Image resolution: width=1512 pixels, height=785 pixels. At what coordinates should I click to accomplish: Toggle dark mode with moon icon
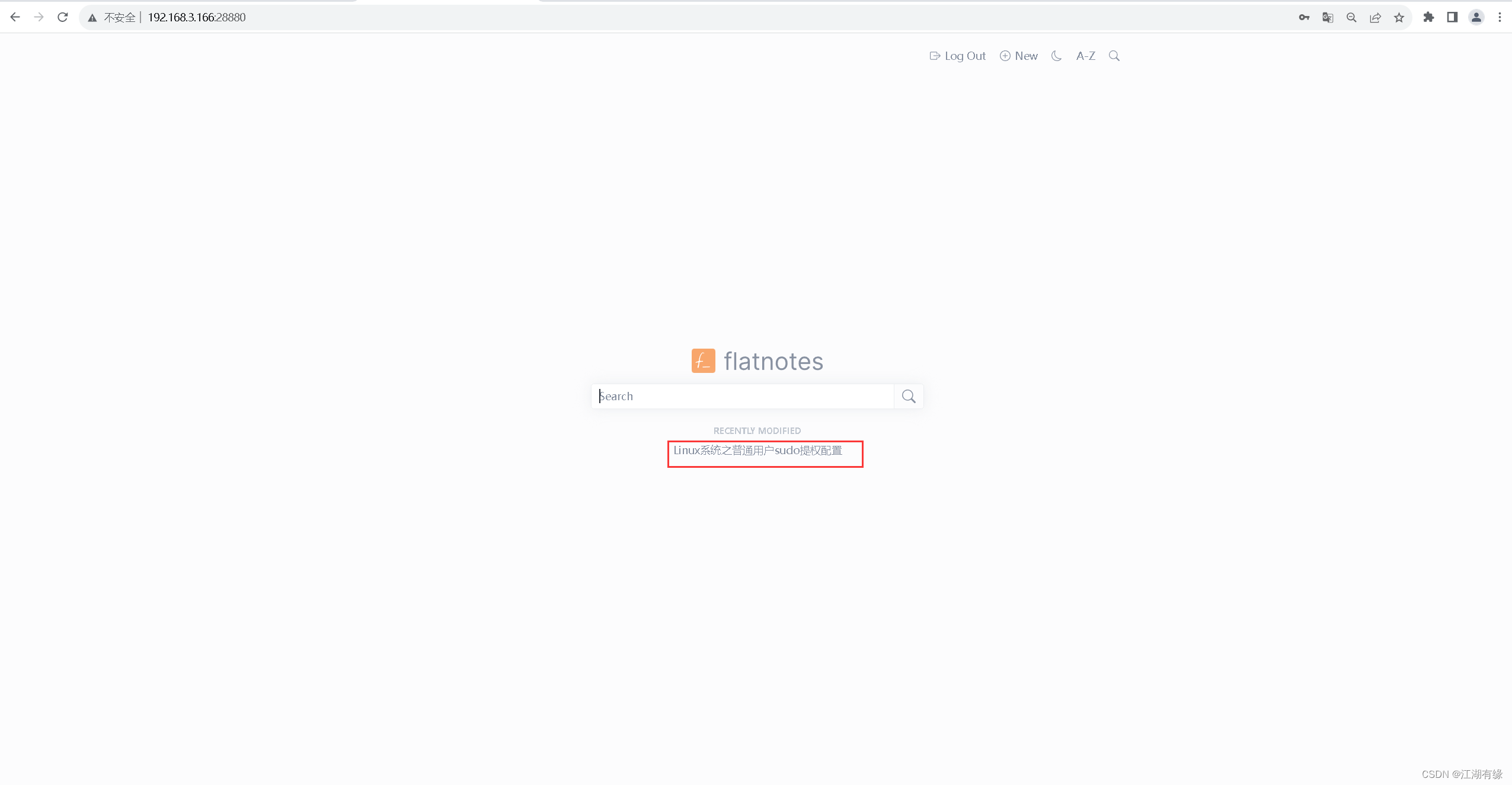[x=1057, y=55]
